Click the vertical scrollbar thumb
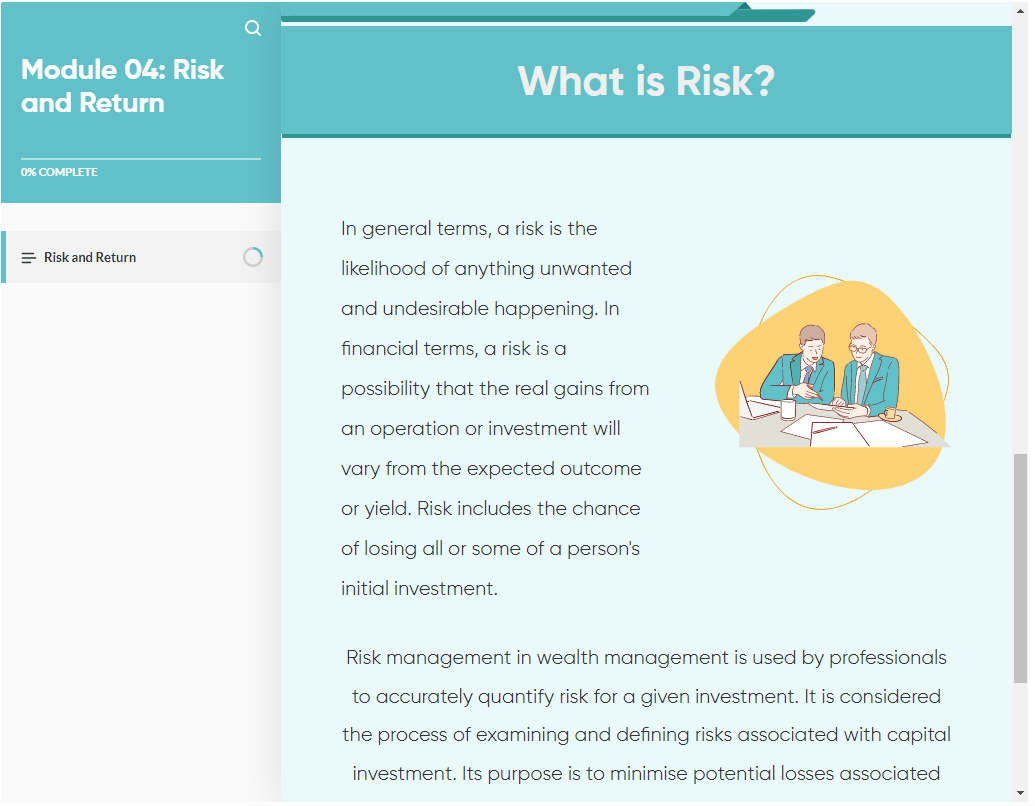The height and width of the screenshot is (806, 1035). point(1021,568)
